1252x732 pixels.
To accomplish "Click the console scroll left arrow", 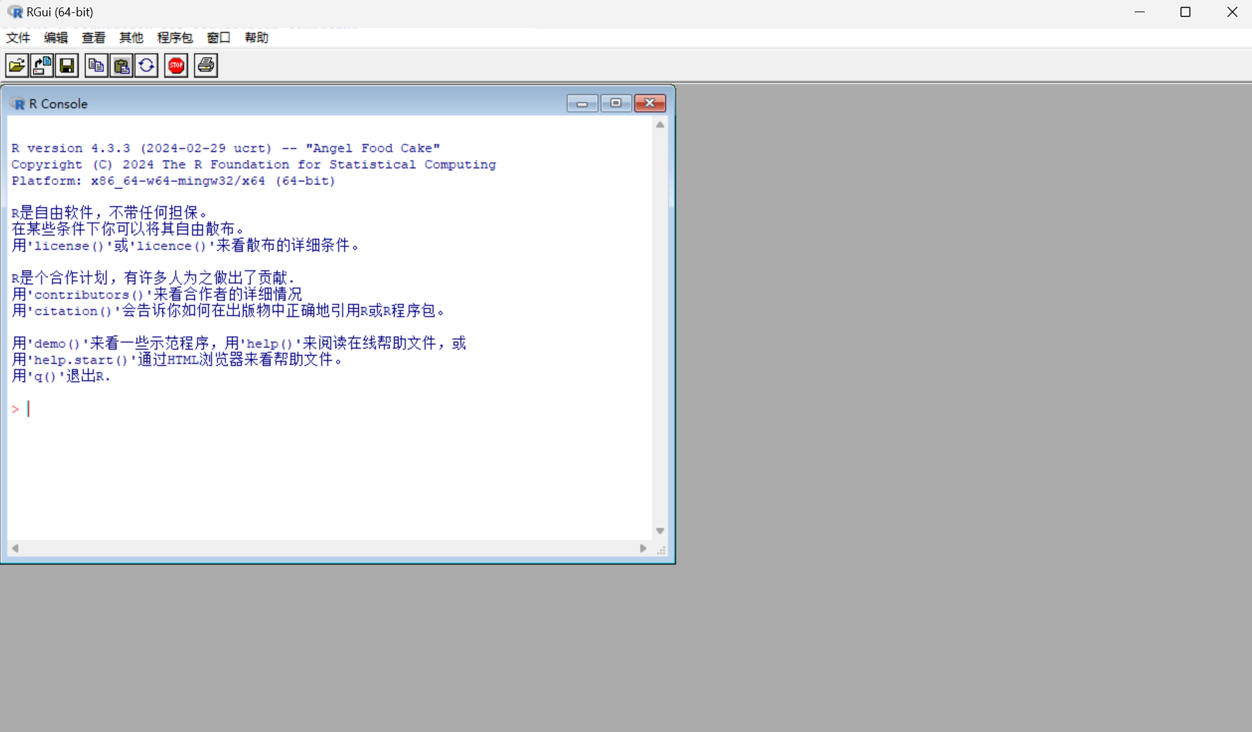I will [15, 548].
